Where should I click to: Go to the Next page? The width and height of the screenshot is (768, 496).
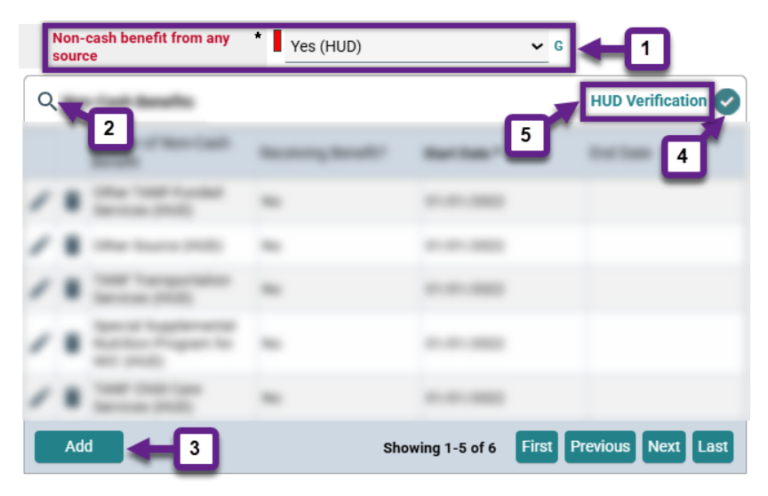[x=664, y=447]
